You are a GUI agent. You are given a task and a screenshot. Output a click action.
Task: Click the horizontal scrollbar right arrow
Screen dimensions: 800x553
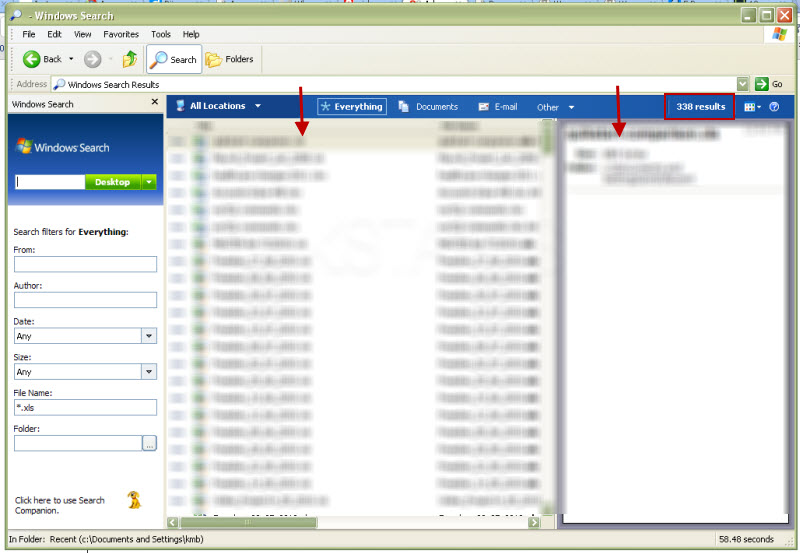tap(534, 522)
